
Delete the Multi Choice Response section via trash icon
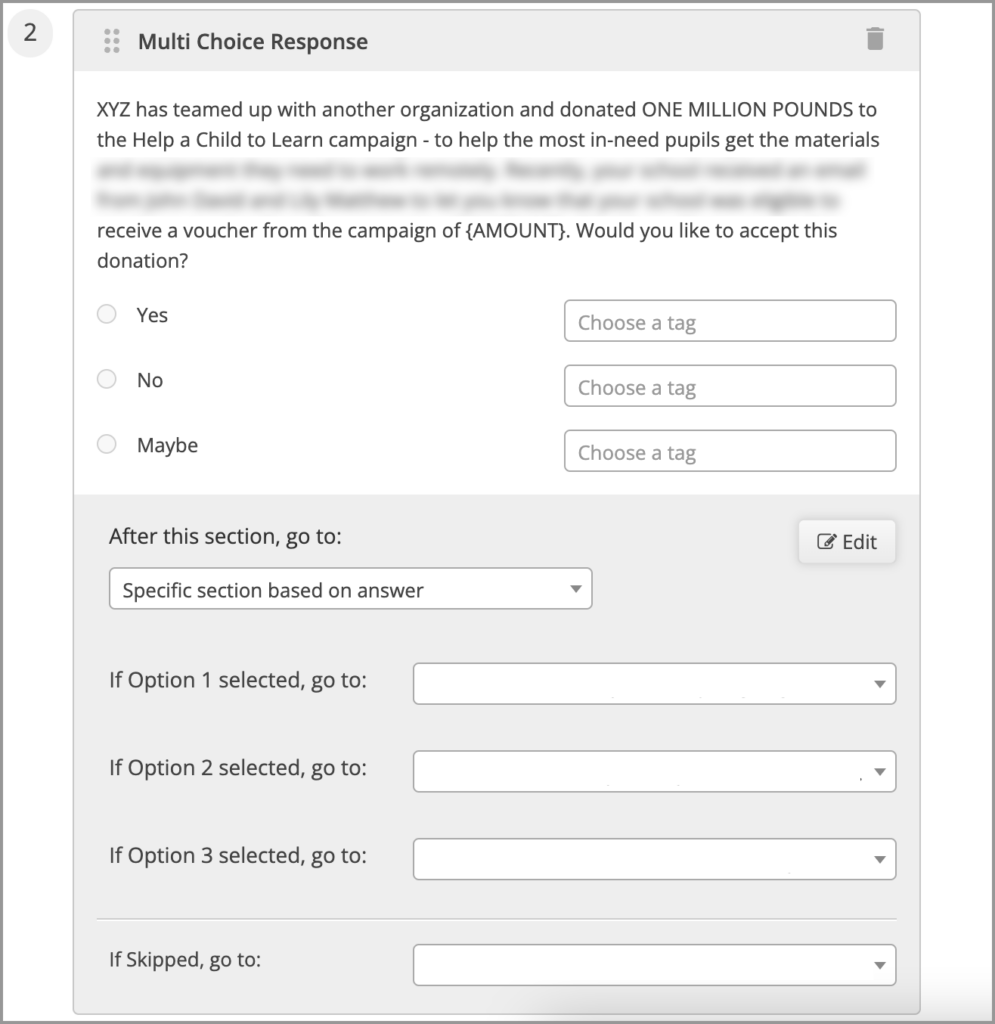click(x=875, y=39)
